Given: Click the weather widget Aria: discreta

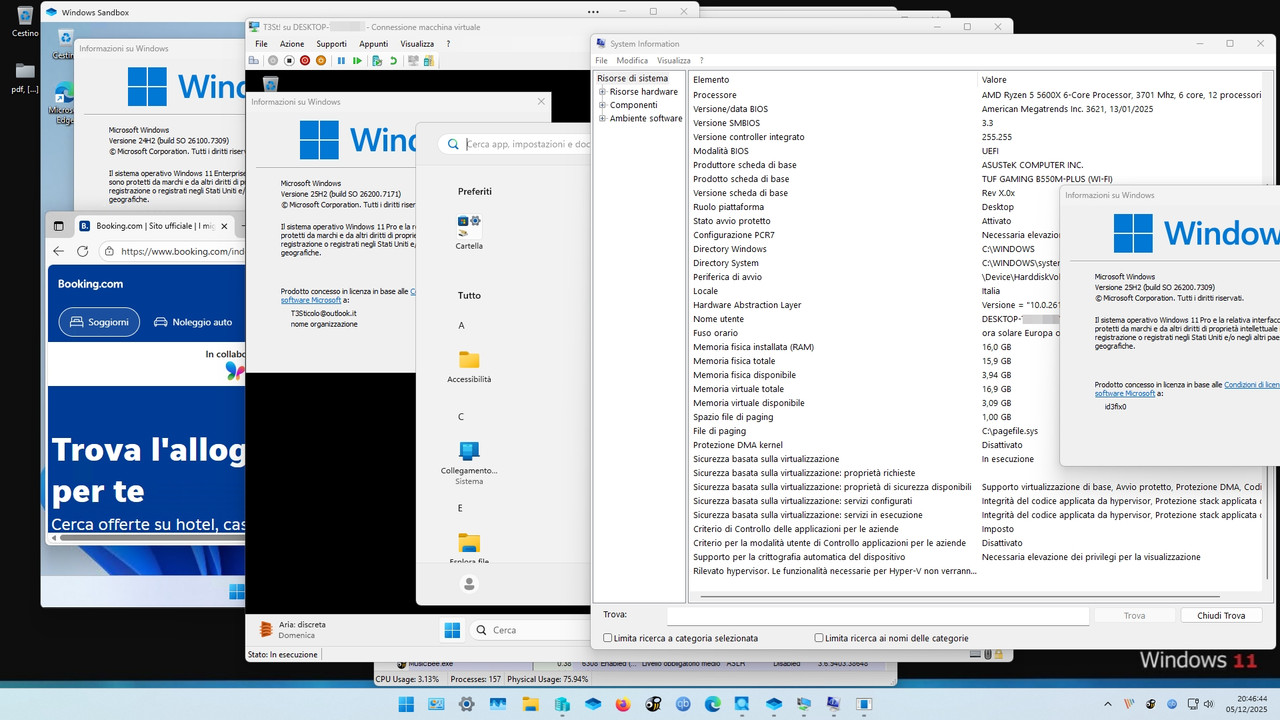Looking at the screenshot, I should [x=292, y=630].
